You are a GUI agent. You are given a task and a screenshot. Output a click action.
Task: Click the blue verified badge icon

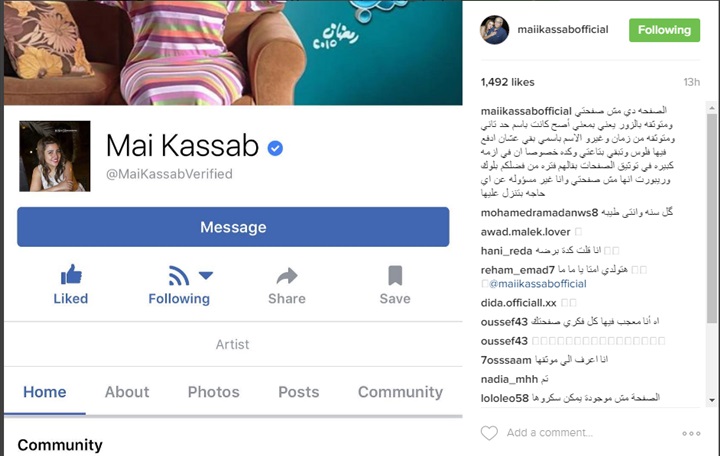pyautogui.click(x=275, y=148)
